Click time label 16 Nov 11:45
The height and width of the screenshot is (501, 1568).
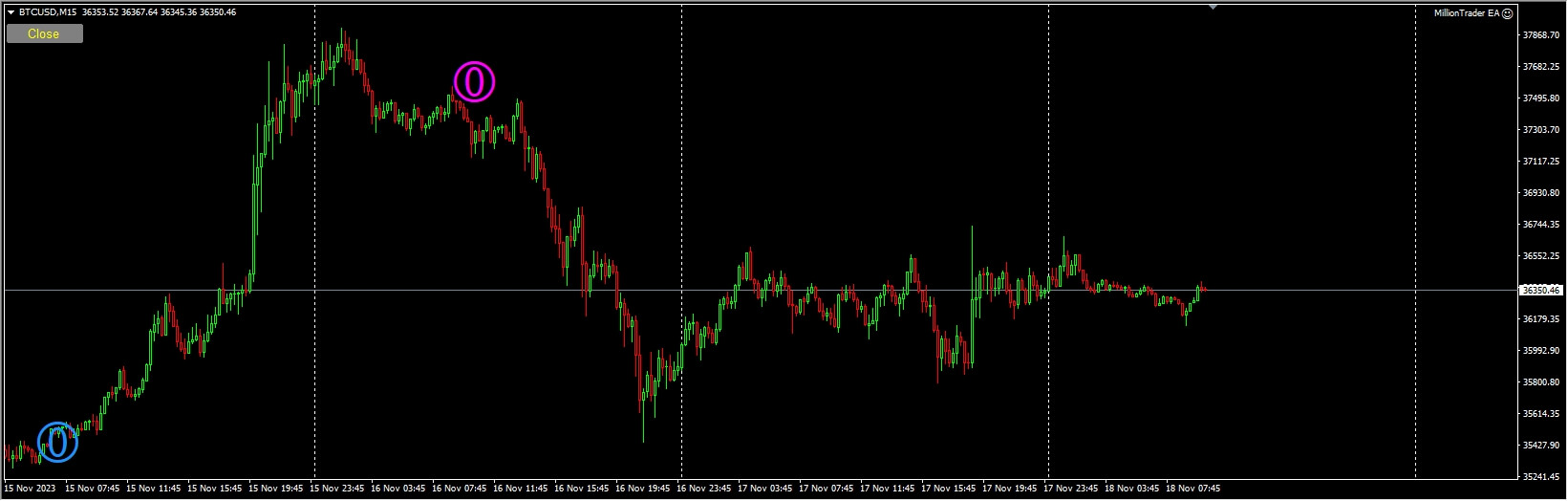pos(521,489)
